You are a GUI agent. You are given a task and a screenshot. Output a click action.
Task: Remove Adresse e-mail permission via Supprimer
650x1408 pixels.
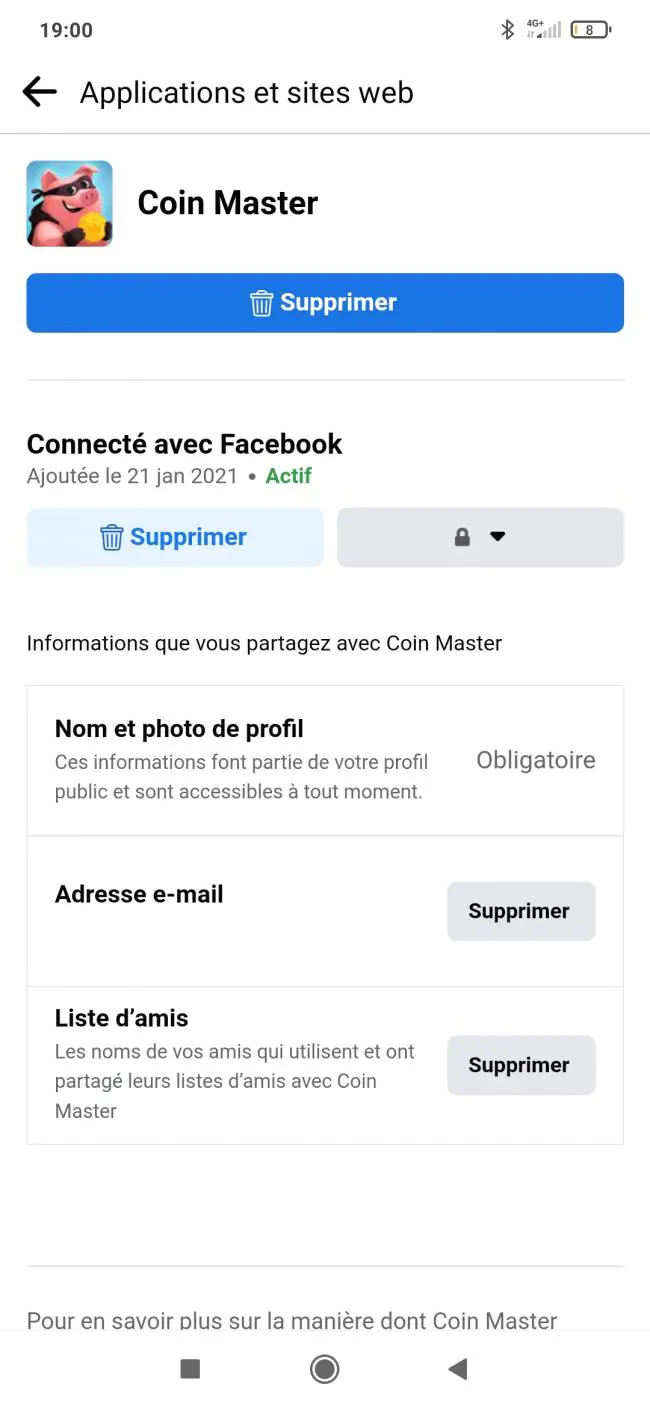tap(521, 911)
